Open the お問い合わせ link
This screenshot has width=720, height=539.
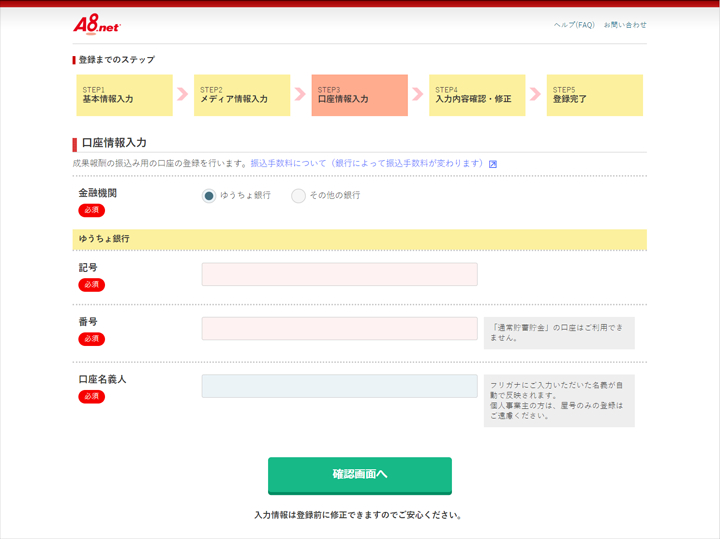click(x=625, y=25)
